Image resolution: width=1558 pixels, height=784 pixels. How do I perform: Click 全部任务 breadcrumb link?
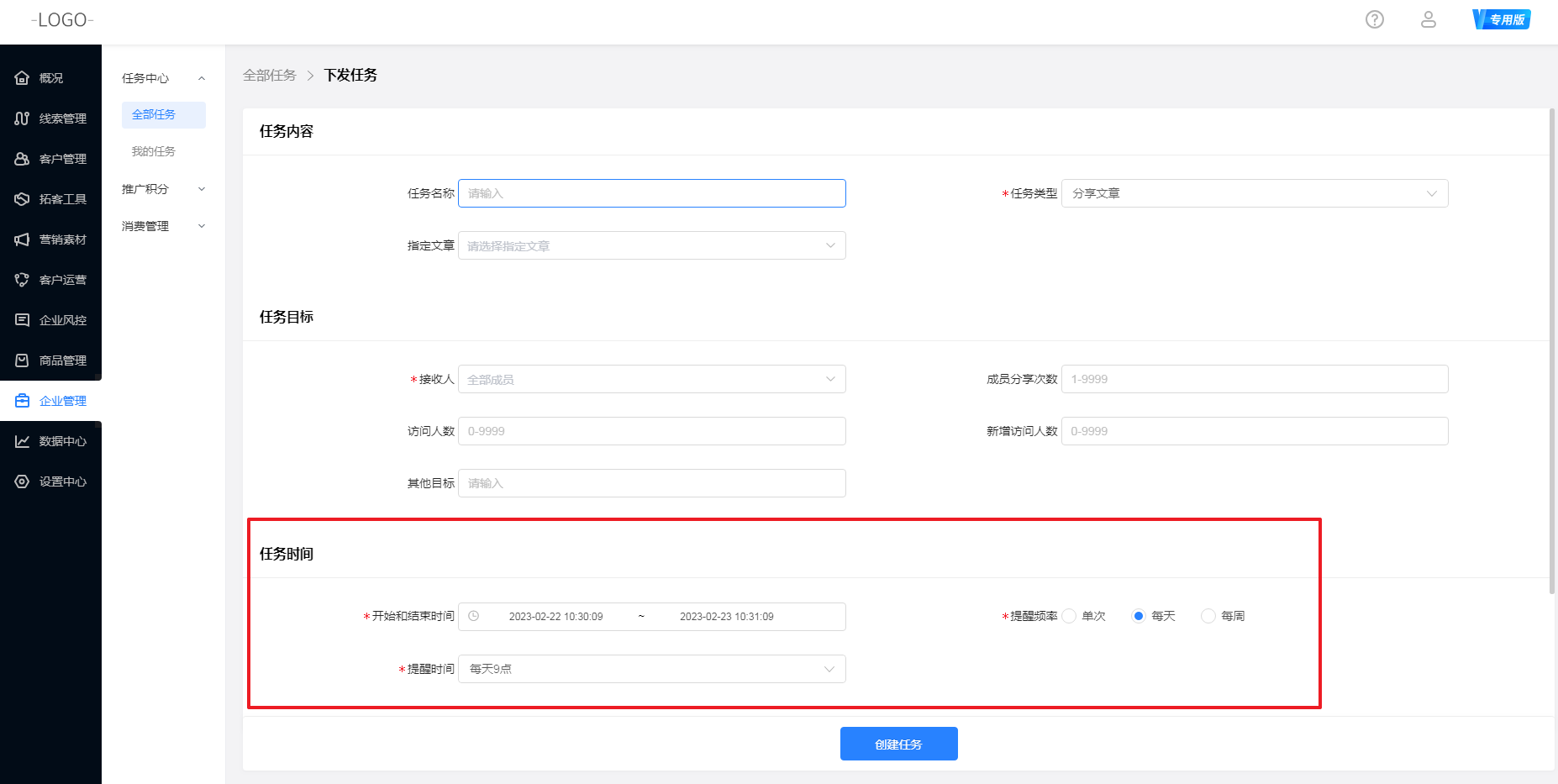coord(269,76)
